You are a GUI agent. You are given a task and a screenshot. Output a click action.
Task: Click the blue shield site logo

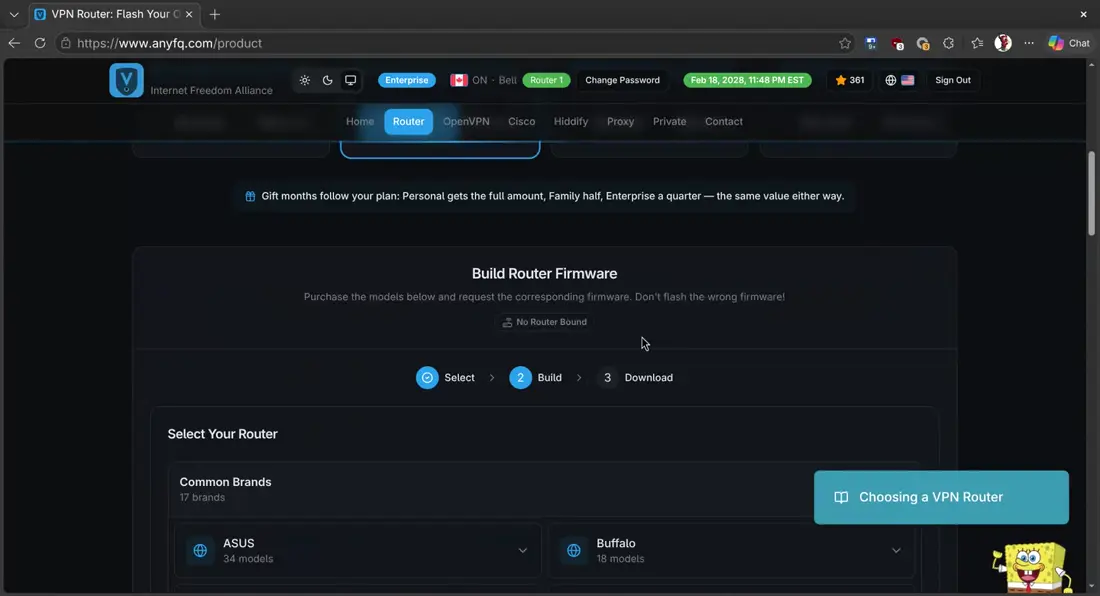(x=126, y=80)
